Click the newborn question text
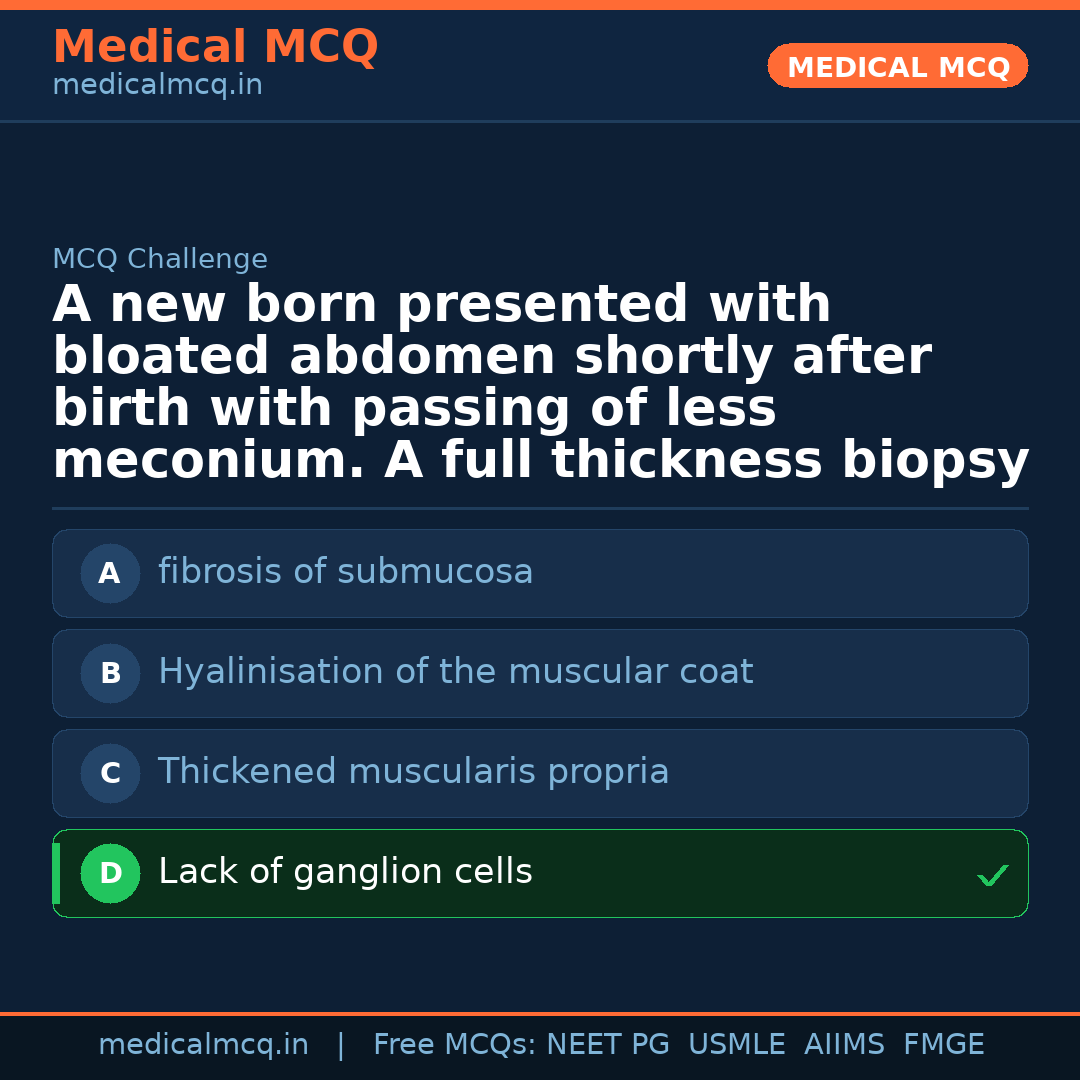The width and height of the screenshot is (1080, 1080). pyautogui.click(x=540, y=383)
